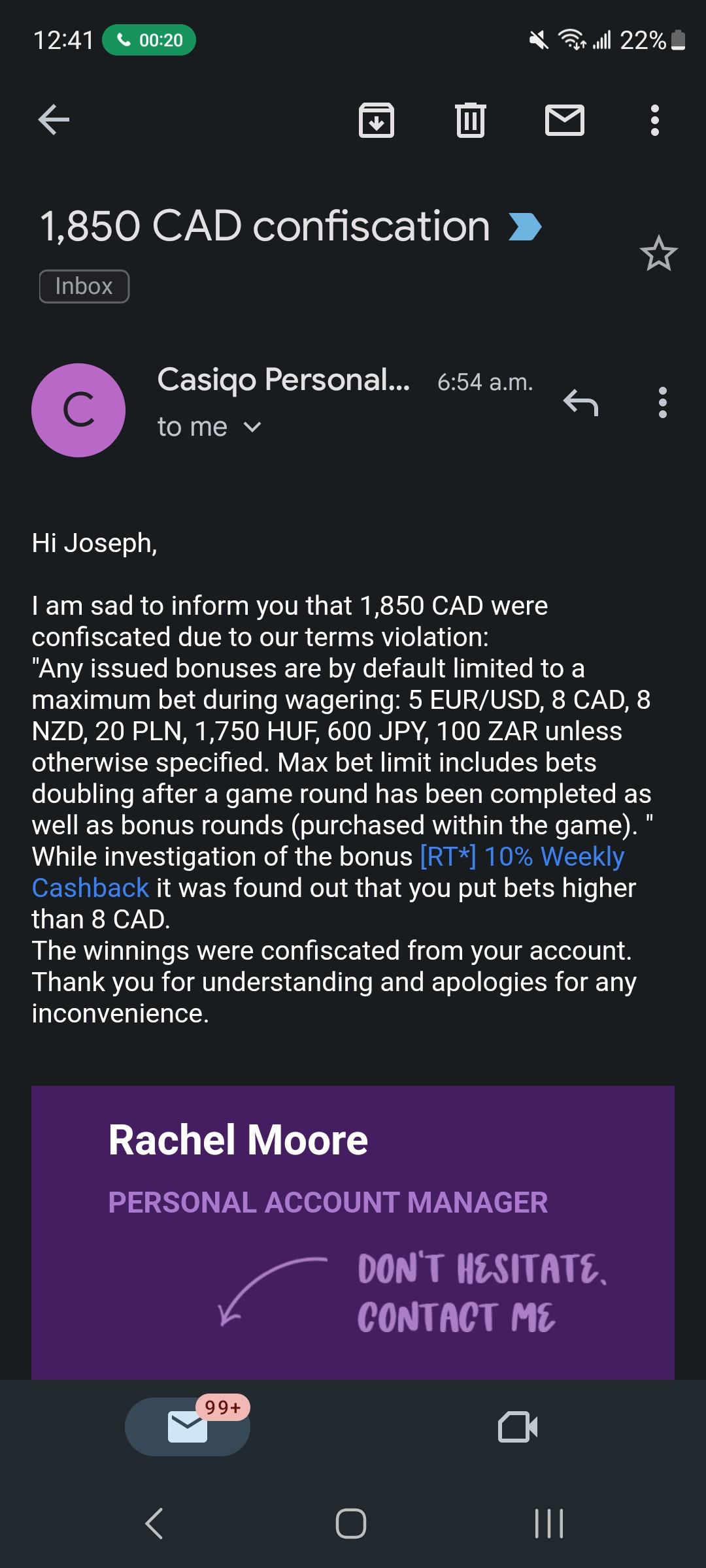Delete the email with trash icon
706x1568 pixels.
[471, 120]
